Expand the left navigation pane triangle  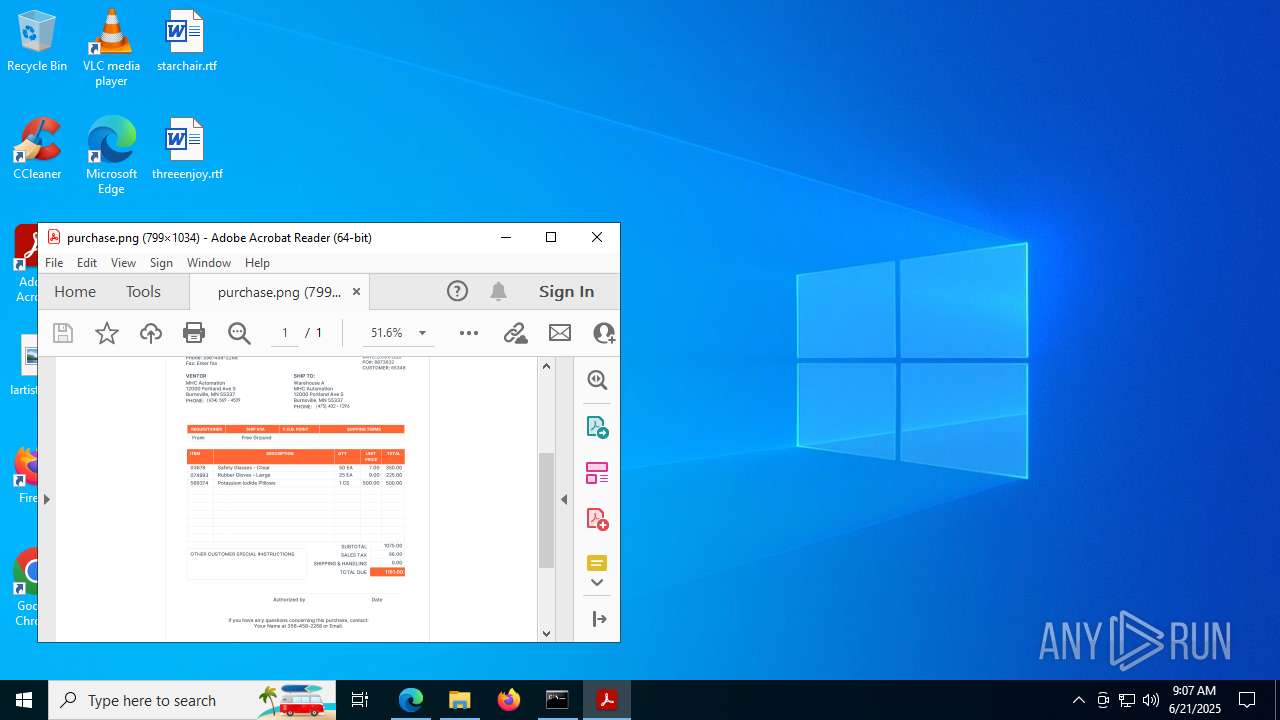coord(46,499)
